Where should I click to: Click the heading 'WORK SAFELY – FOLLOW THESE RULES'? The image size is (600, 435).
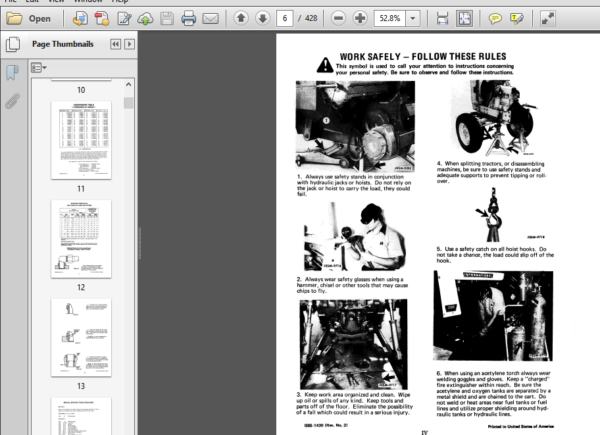point(423,57)
